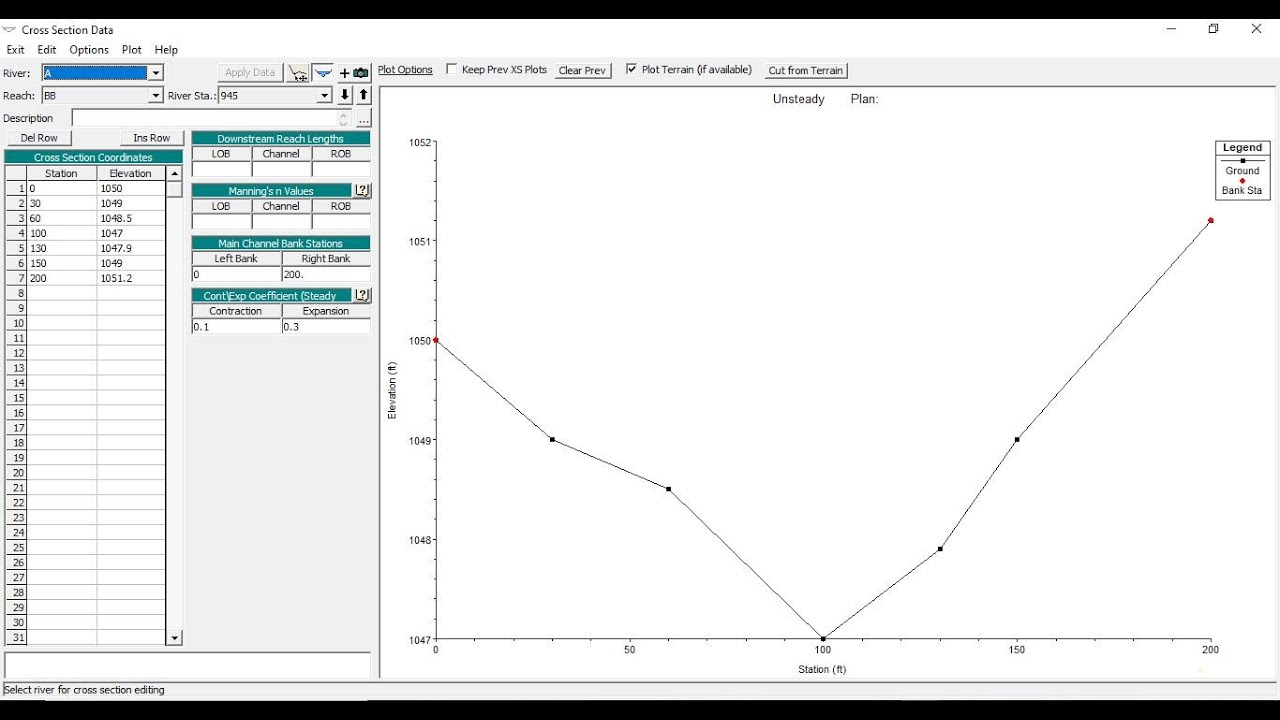Click the coordinates table scroll down arrow
The width and height of the screenshot is (1280, 720).
tap(175, 638)
